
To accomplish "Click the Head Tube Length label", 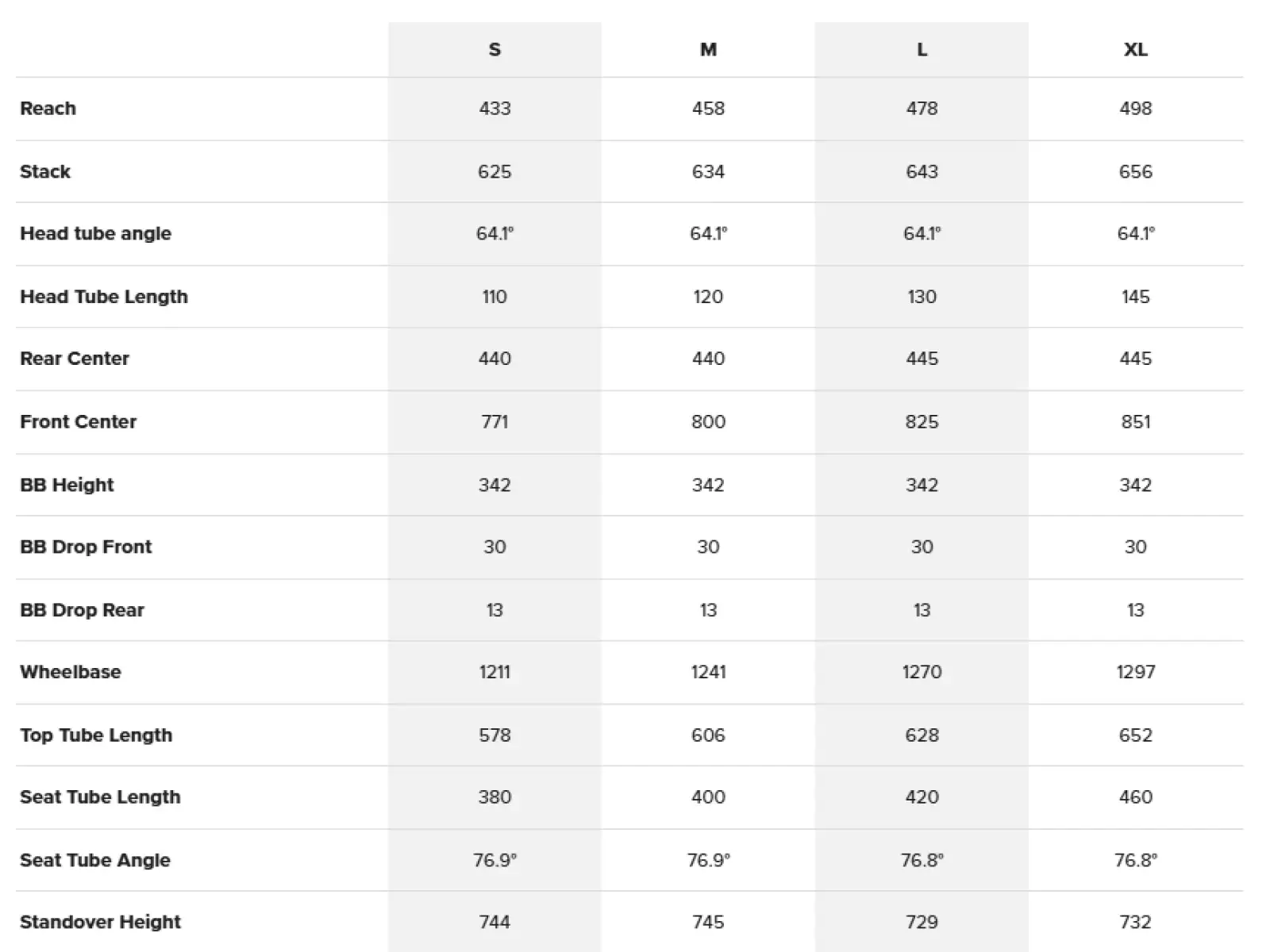I will click(104, 297).
